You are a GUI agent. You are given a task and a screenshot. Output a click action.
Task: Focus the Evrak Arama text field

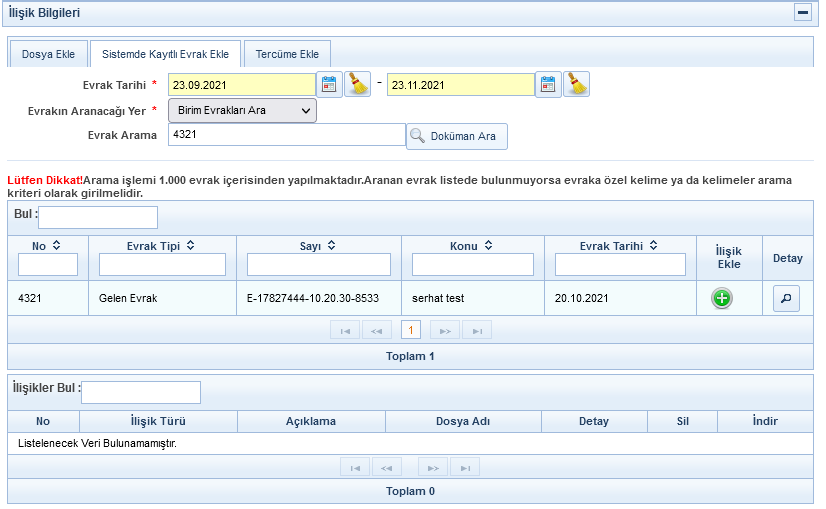pyautogui.click(x=286, y=135)
